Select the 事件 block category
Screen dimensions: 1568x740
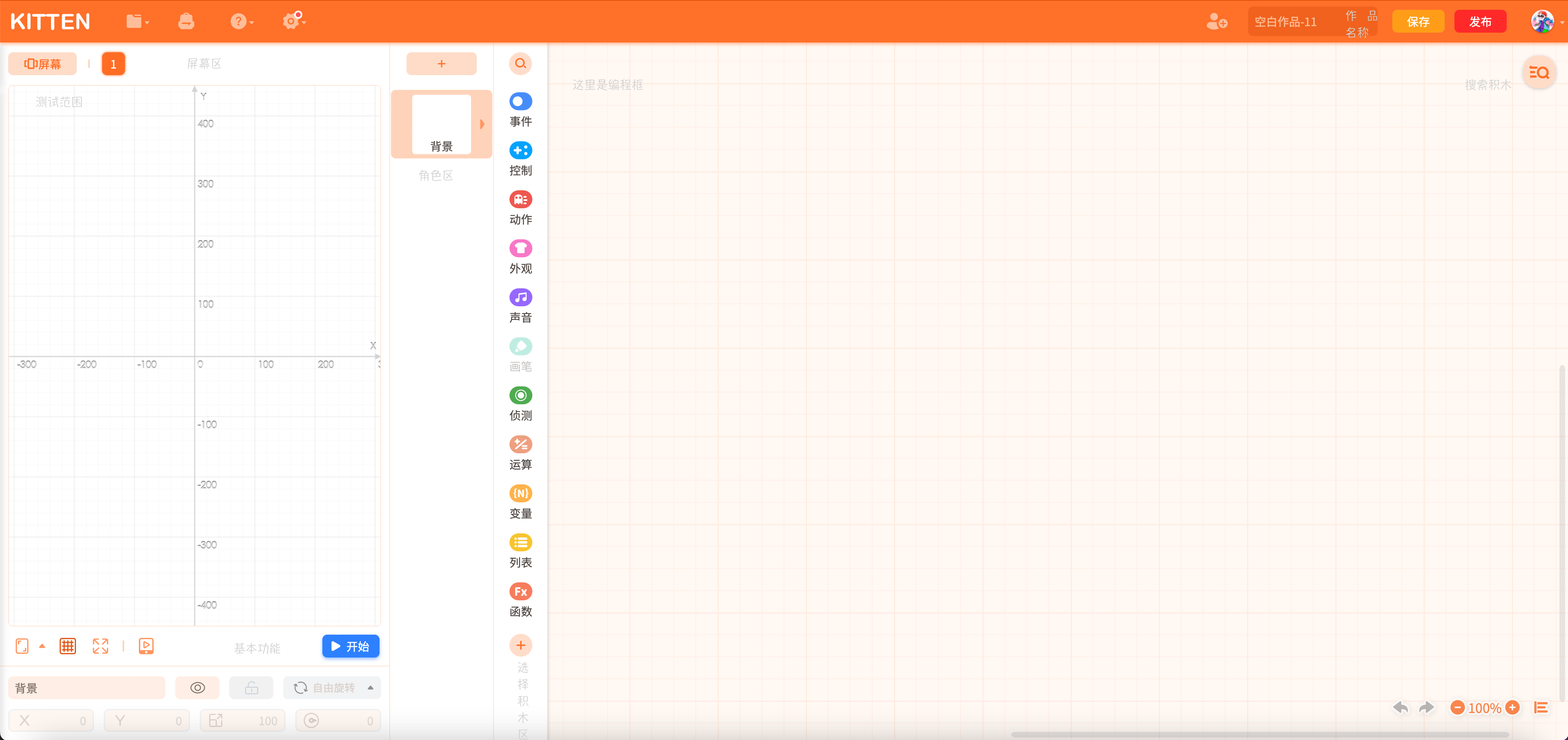(520, 109)
